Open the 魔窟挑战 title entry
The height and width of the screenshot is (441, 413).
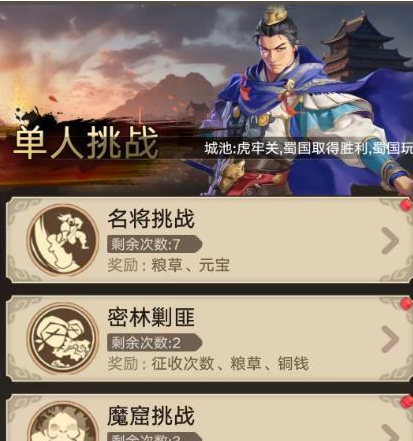[x=151, y=415]
